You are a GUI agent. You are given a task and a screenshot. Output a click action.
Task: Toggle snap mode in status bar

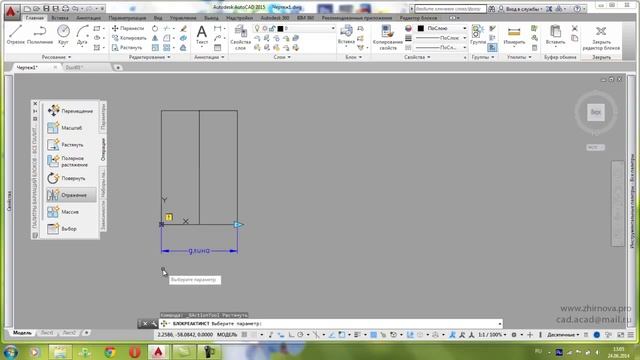pos(254,335)
